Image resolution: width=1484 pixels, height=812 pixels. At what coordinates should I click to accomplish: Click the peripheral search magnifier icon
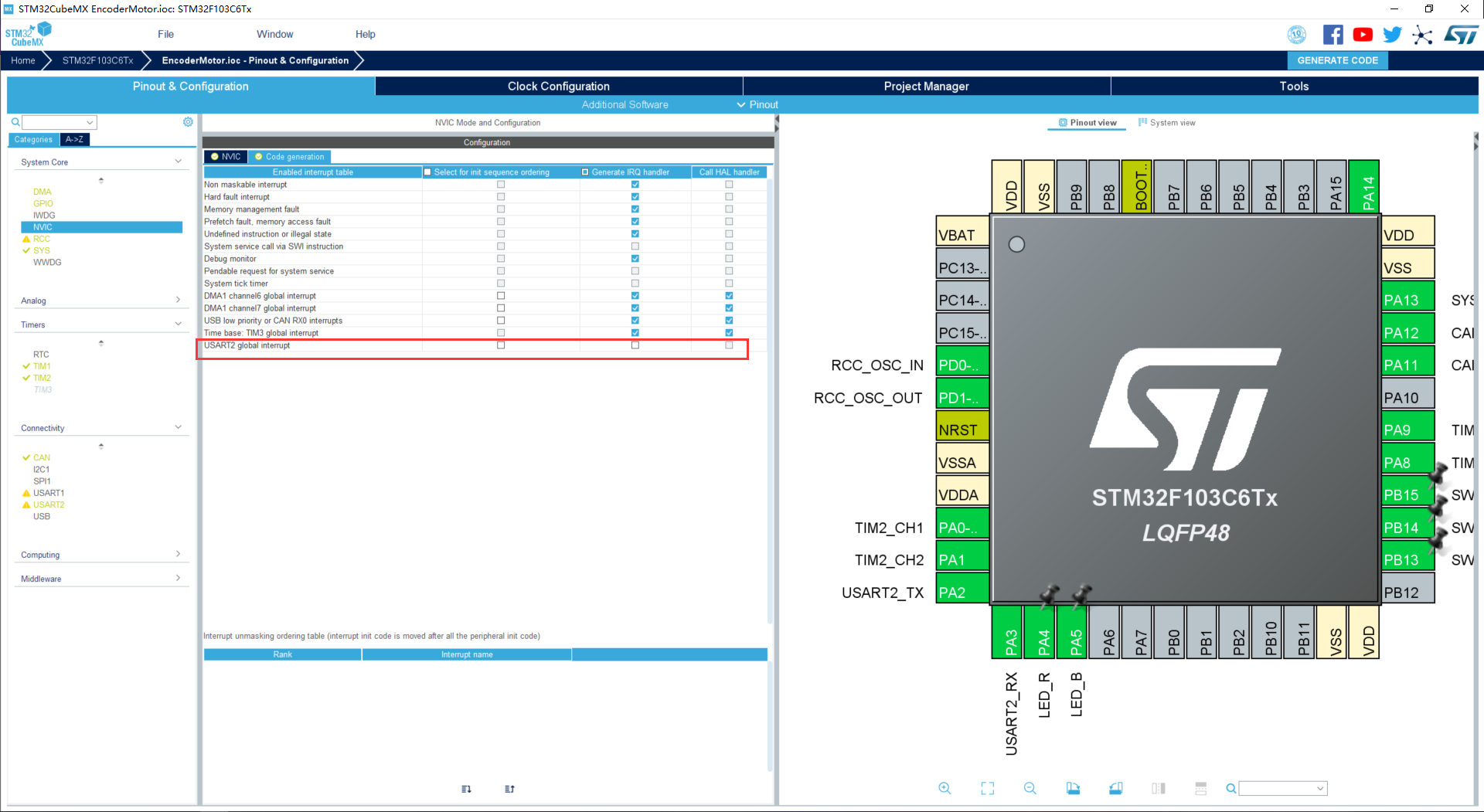(15, 122)
